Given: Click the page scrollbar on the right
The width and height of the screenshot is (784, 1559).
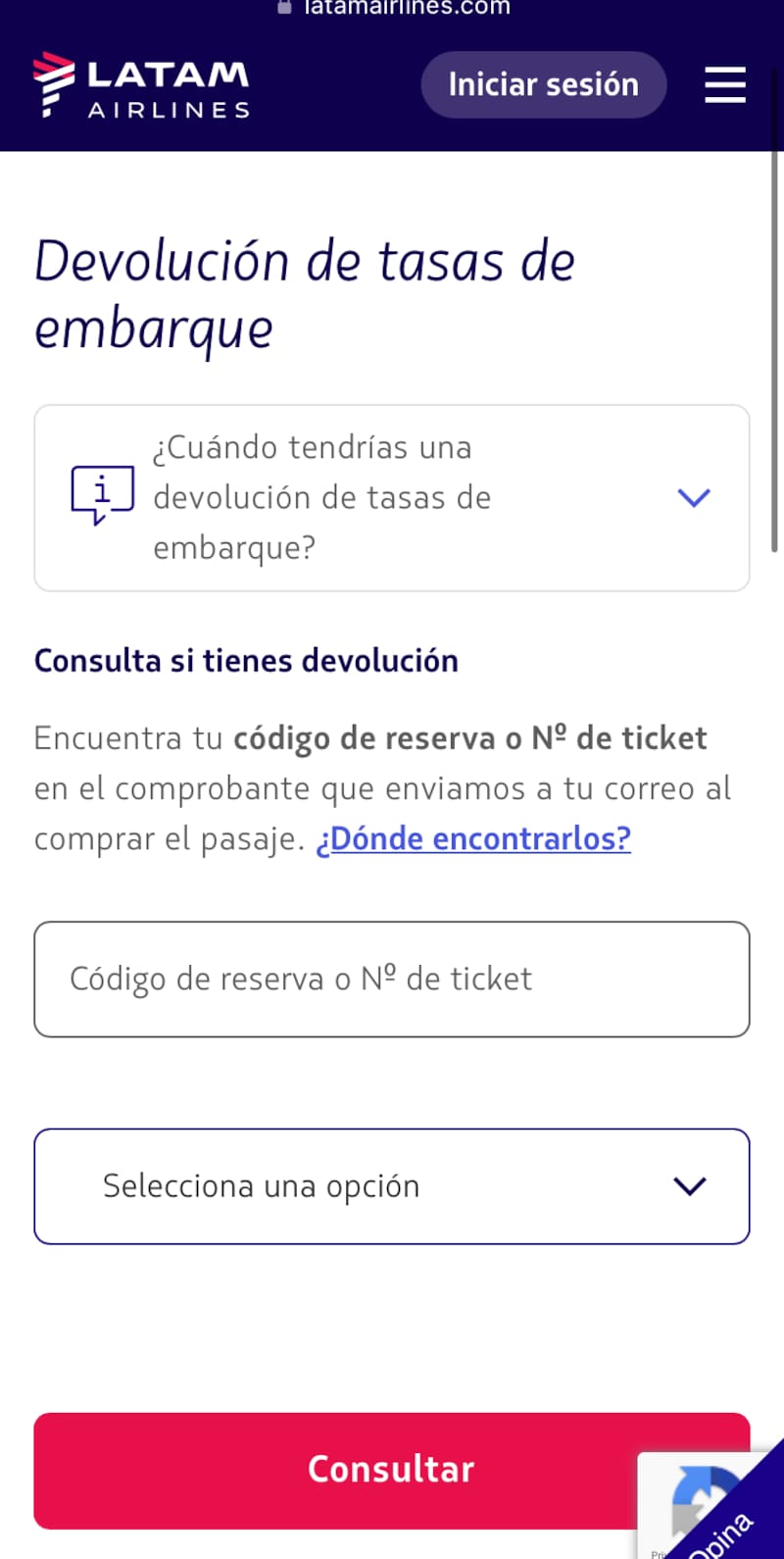Looking at the screenshot, I should pyautogui.click(x=775, y=353).
